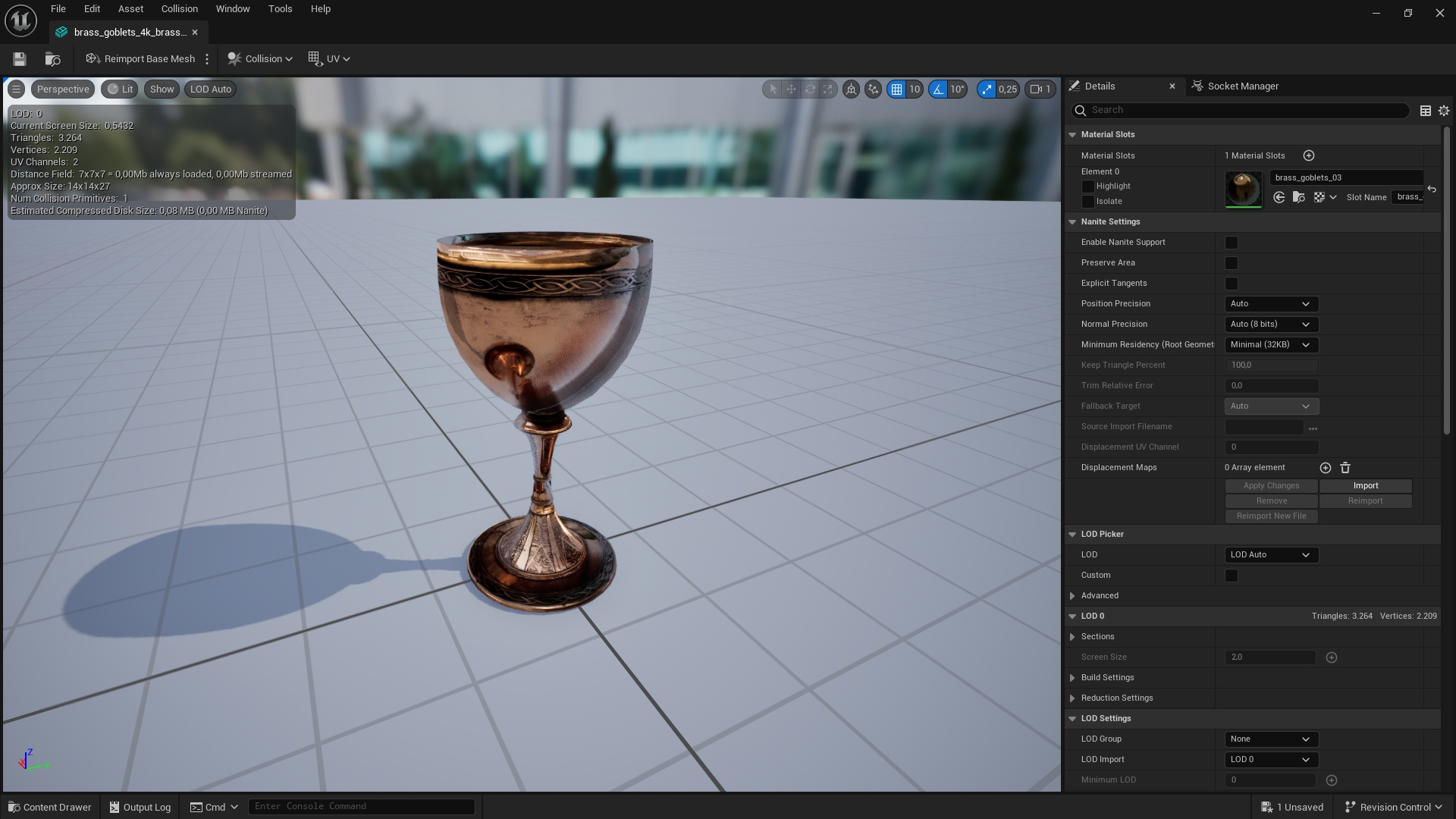Open Details panel settings gear
Image resolution: width=1456 pixels, height=819 pixels.
pyautogui.click(x=1444, y=111)
